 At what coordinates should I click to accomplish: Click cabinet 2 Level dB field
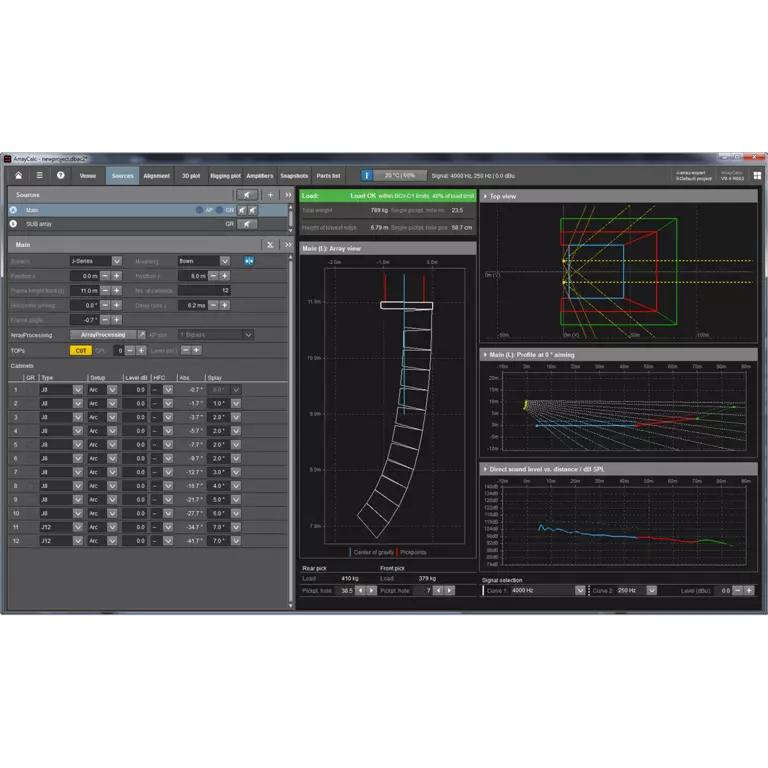[x=134, y=404]
